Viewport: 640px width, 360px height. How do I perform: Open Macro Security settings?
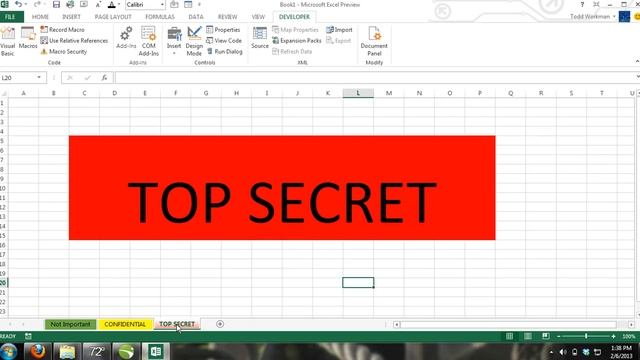pos(64,51)
